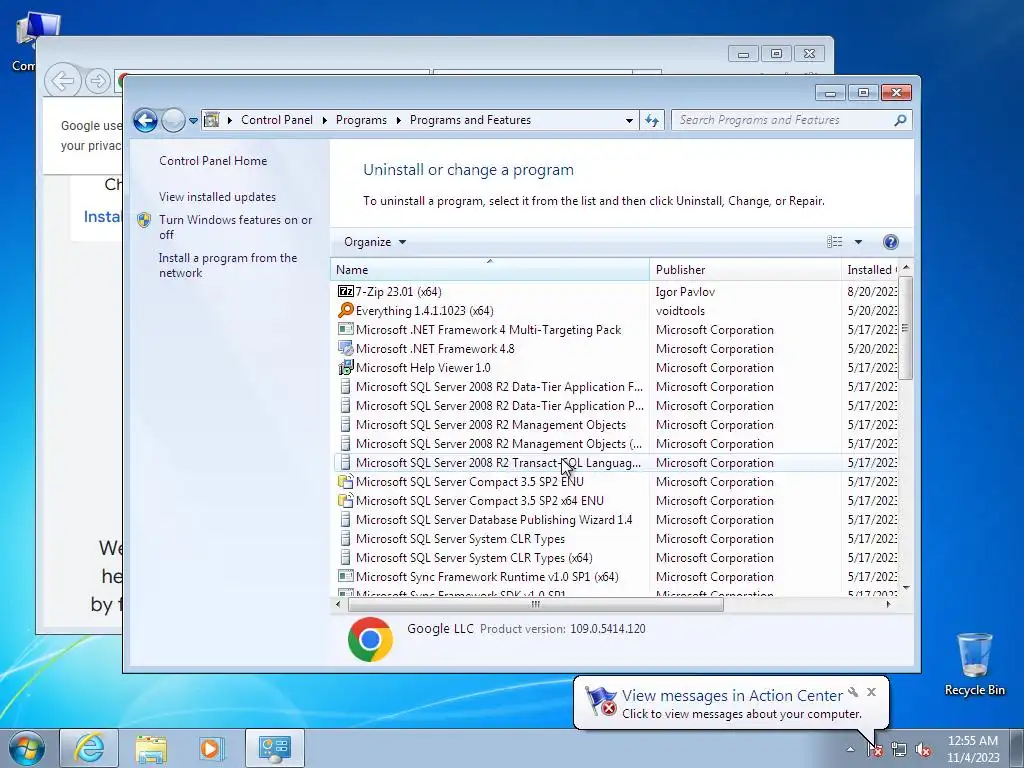Image resolution: width=1024 pixels, height=768 pixels.
Task: Click the Control Panel breadcrumb
Action: pos(277,120)
